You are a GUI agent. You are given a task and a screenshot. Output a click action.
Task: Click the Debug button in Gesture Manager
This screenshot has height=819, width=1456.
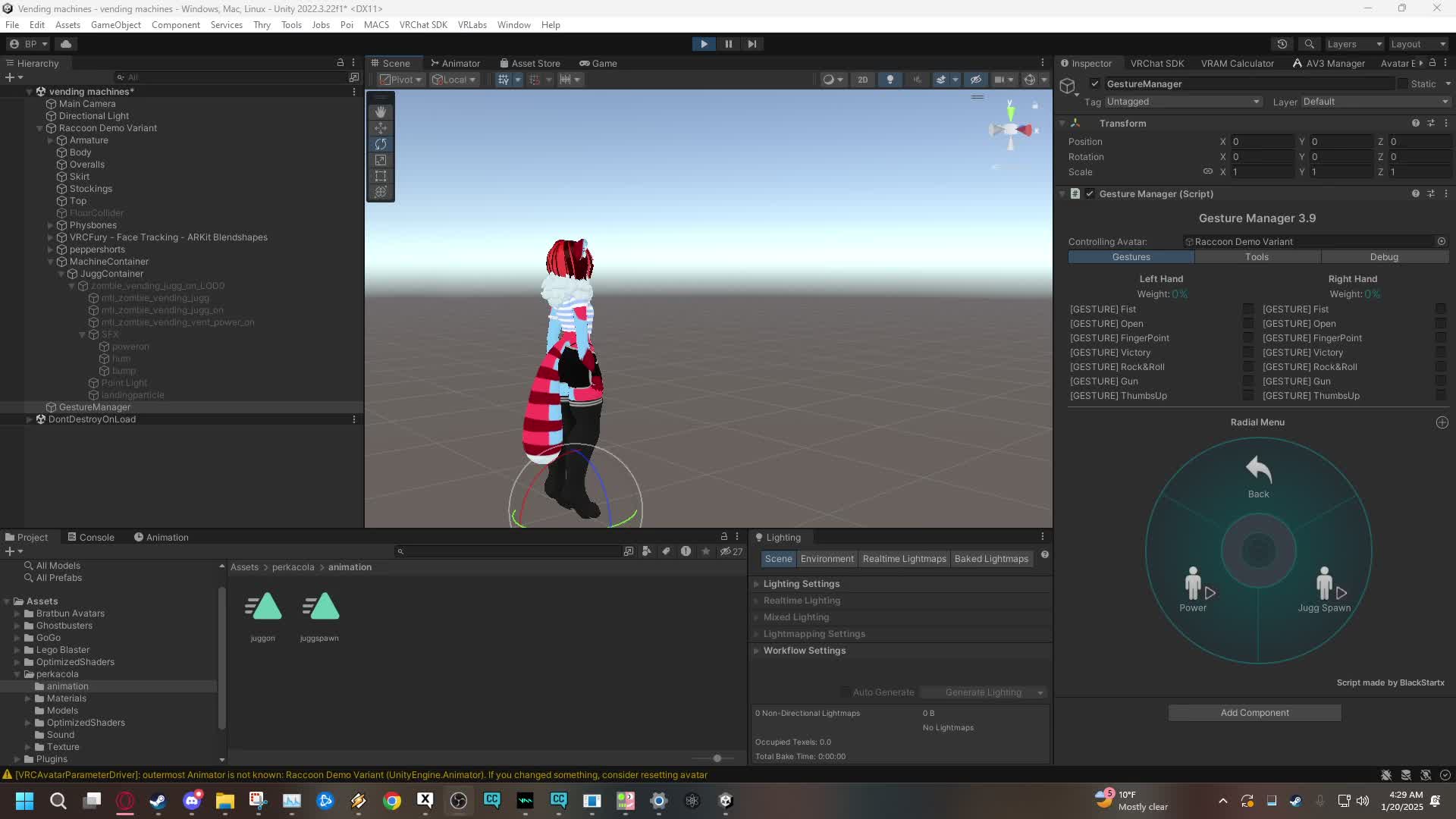[1384, 257]
